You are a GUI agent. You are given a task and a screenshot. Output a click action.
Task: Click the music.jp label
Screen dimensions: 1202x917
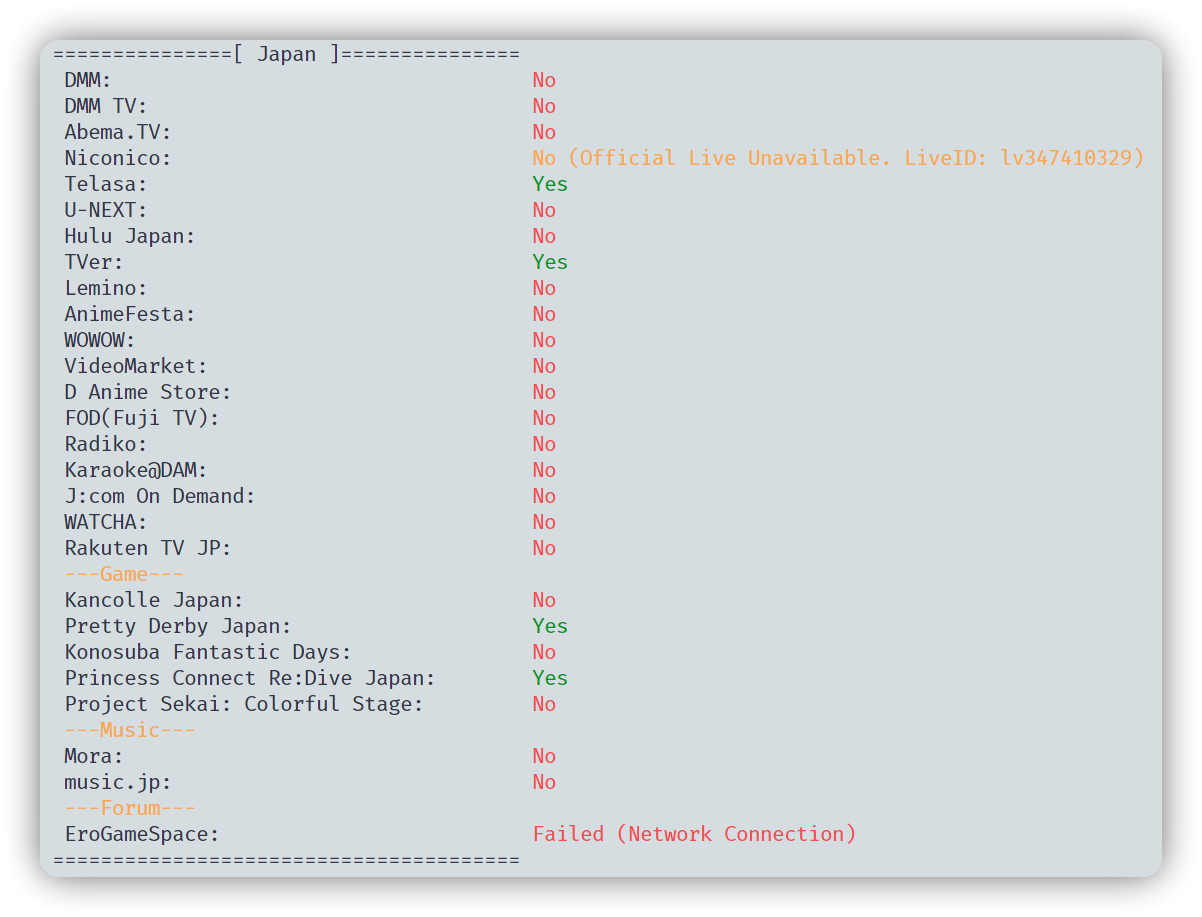coord(118,782)
